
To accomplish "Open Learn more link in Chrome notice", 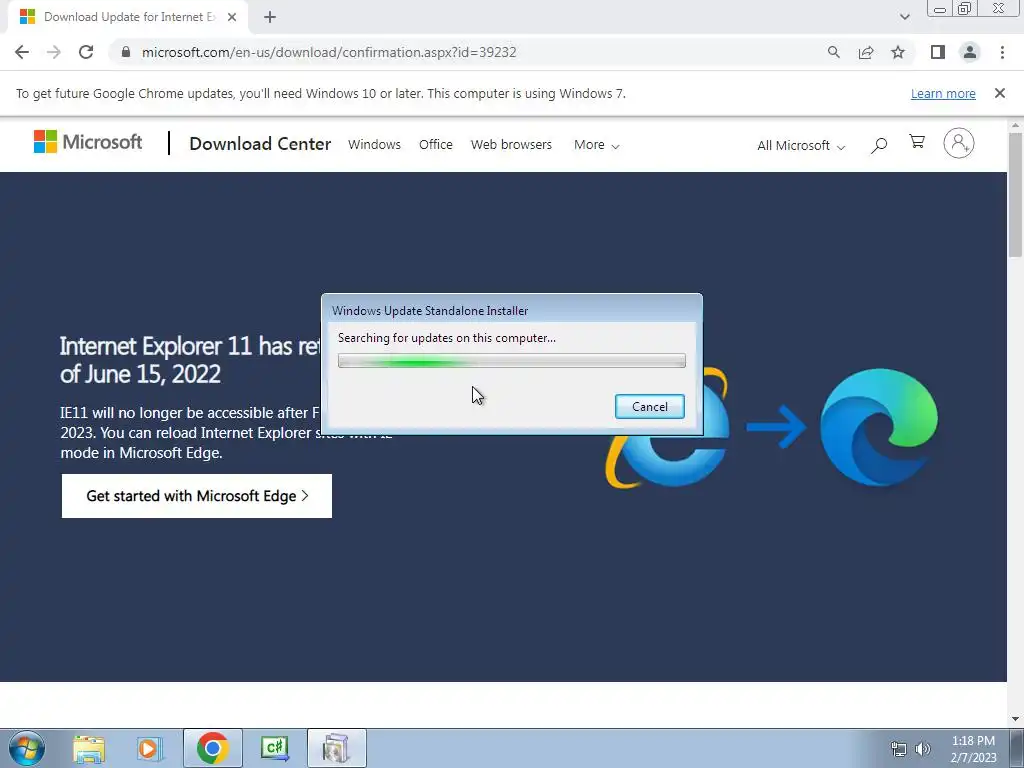I will 943,93.
